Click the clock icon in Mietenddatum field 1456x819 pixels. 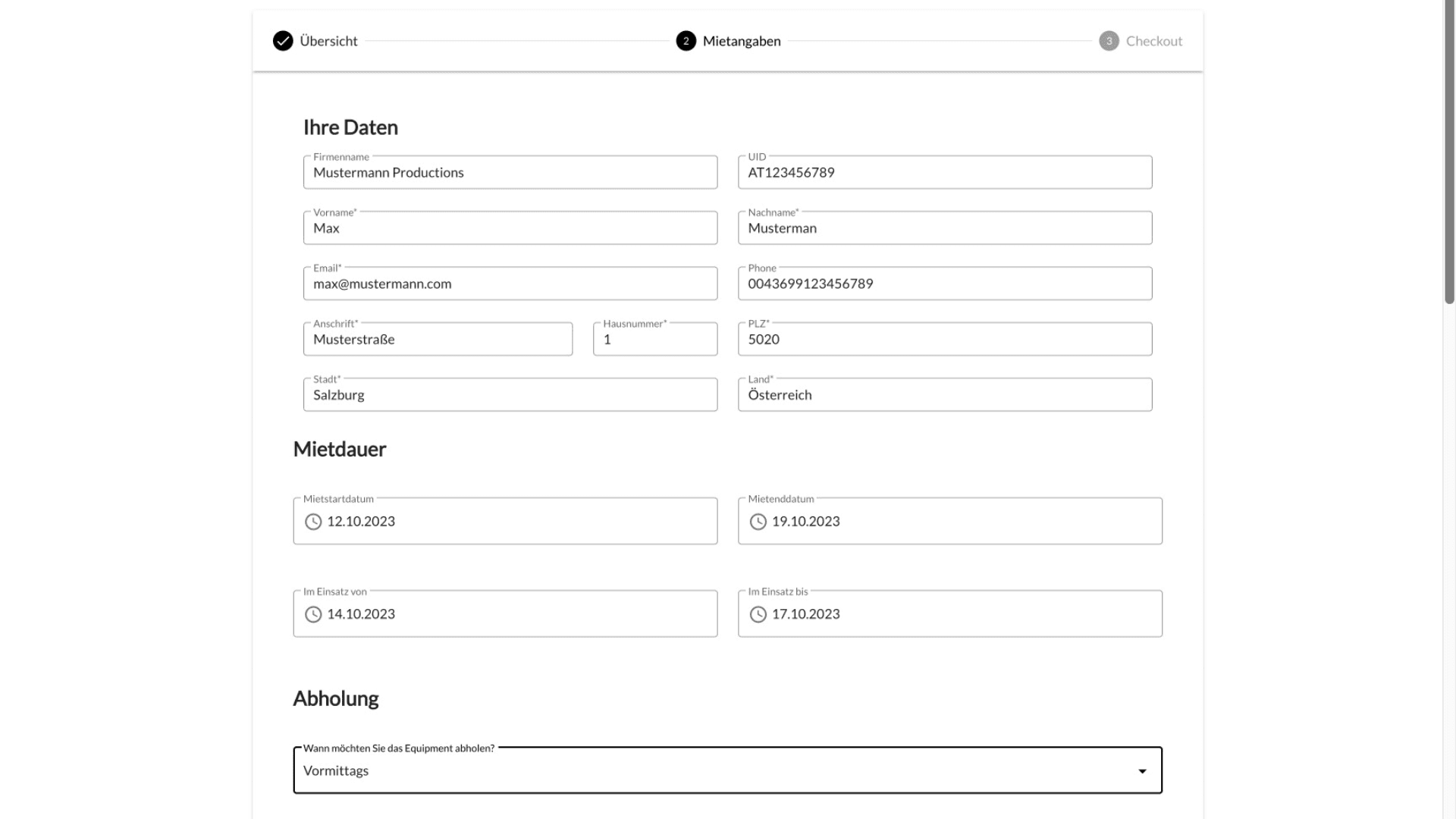758,522
